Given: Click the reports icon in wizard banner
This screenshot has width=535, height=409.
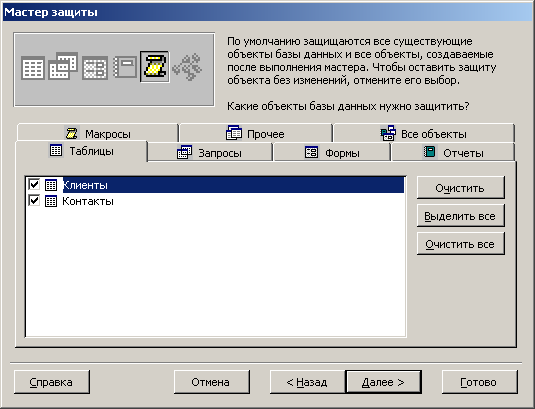Looking at the screenshot, I should tap(125, 67).
